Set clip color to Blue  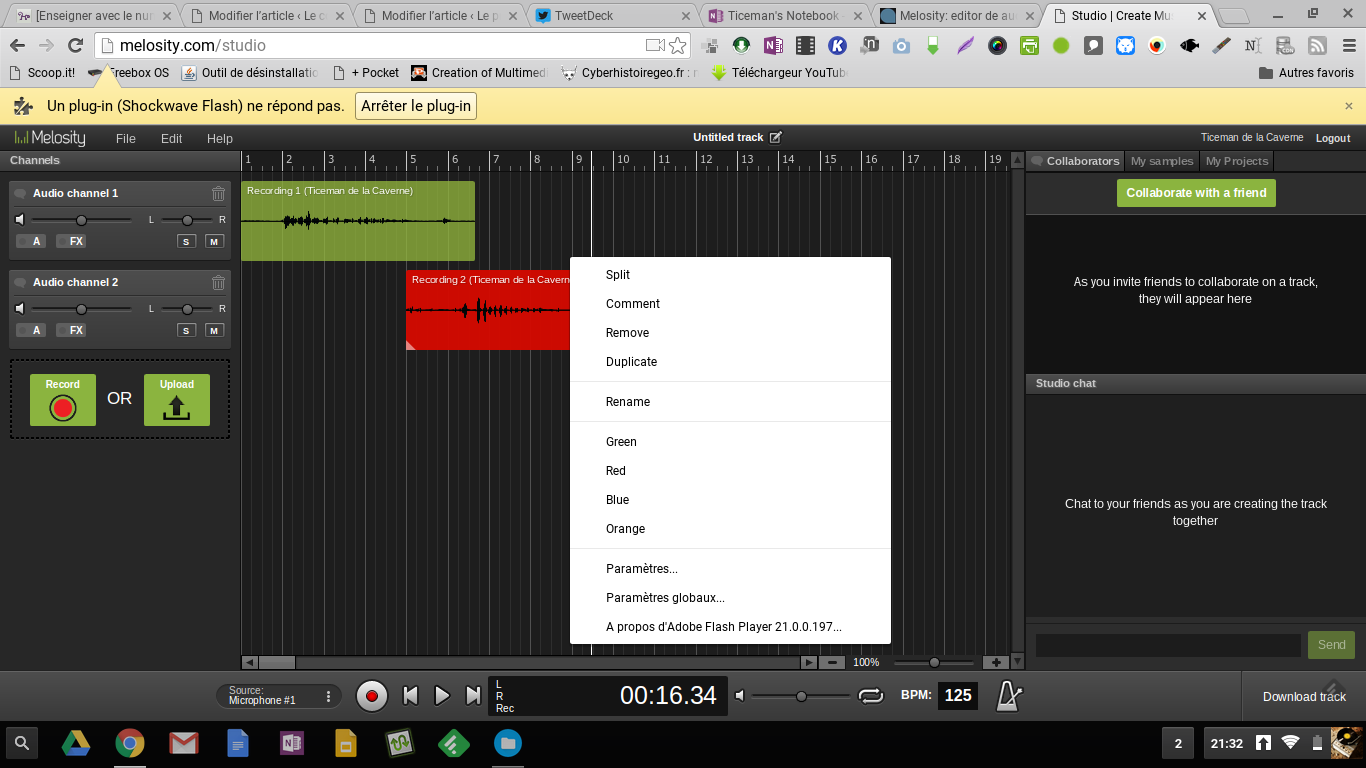point(730,500)
